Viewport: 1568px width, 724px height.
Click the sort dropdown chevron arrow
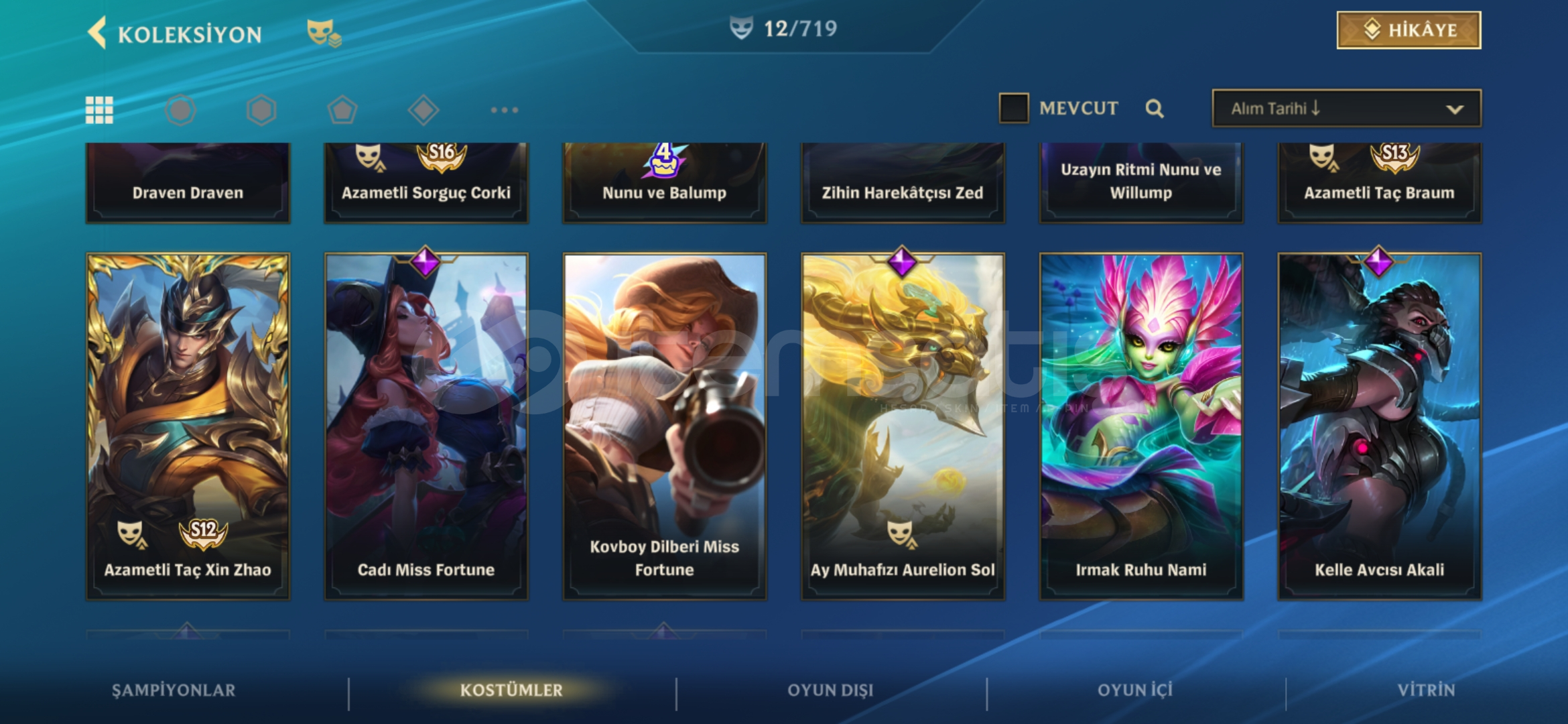(x=1455, y=109)
